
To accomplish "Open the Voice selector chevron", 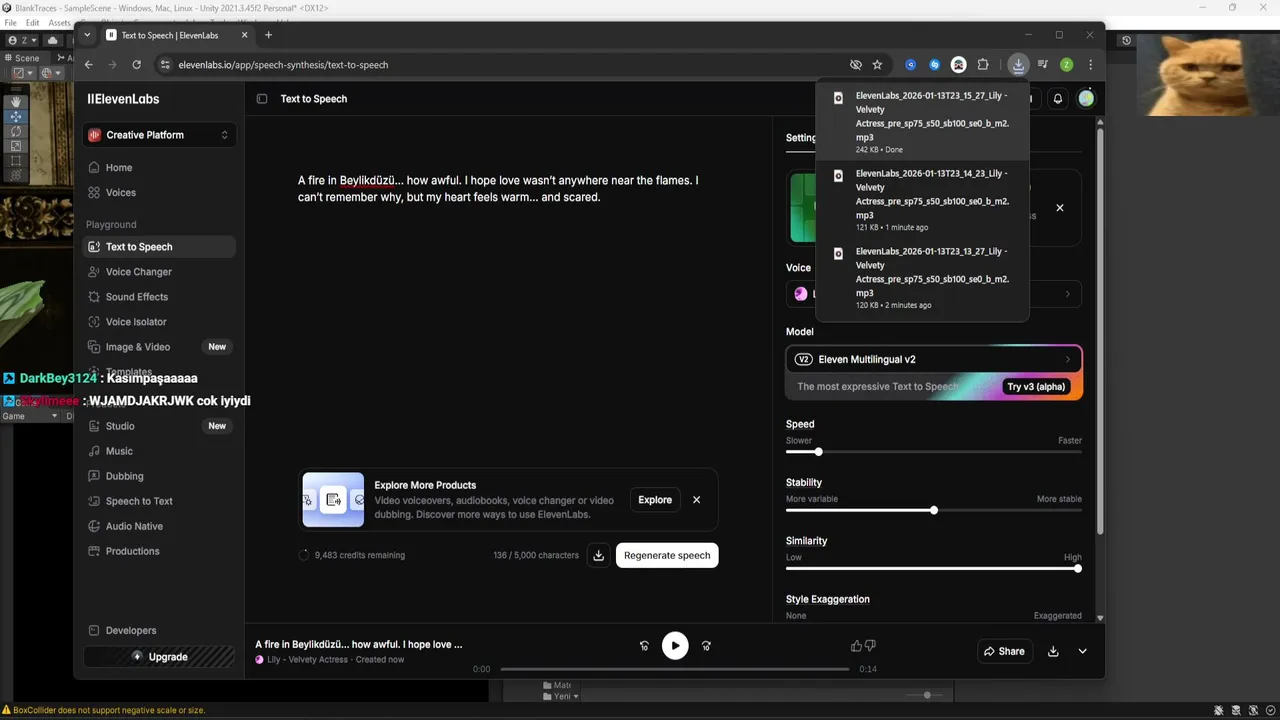I will [x=1067, y=294].
